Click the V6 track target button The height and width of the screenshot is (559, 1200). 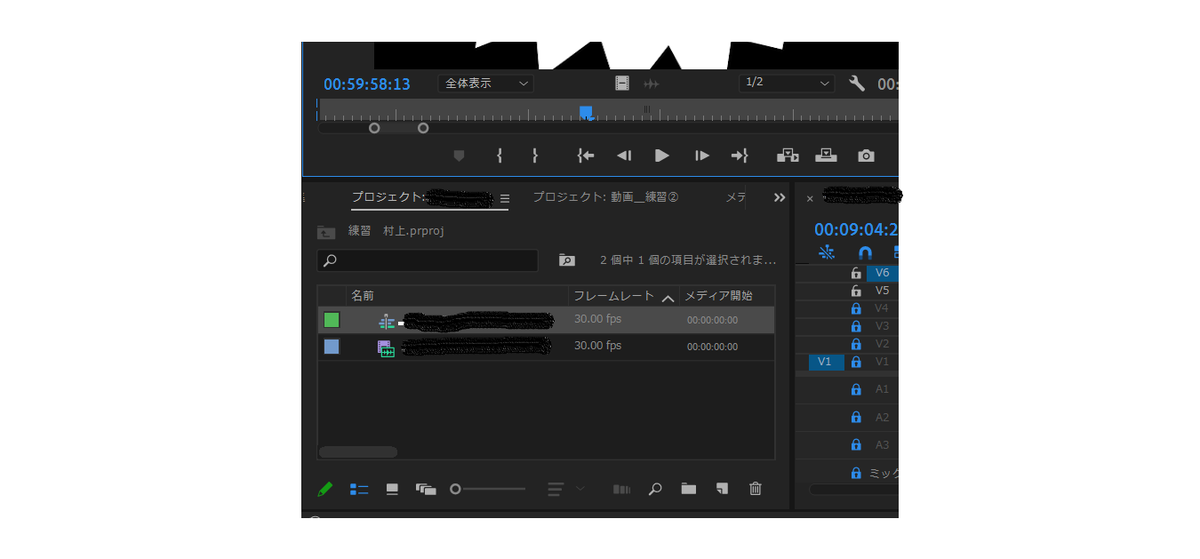pyautogui.click(x=882, y=272)
